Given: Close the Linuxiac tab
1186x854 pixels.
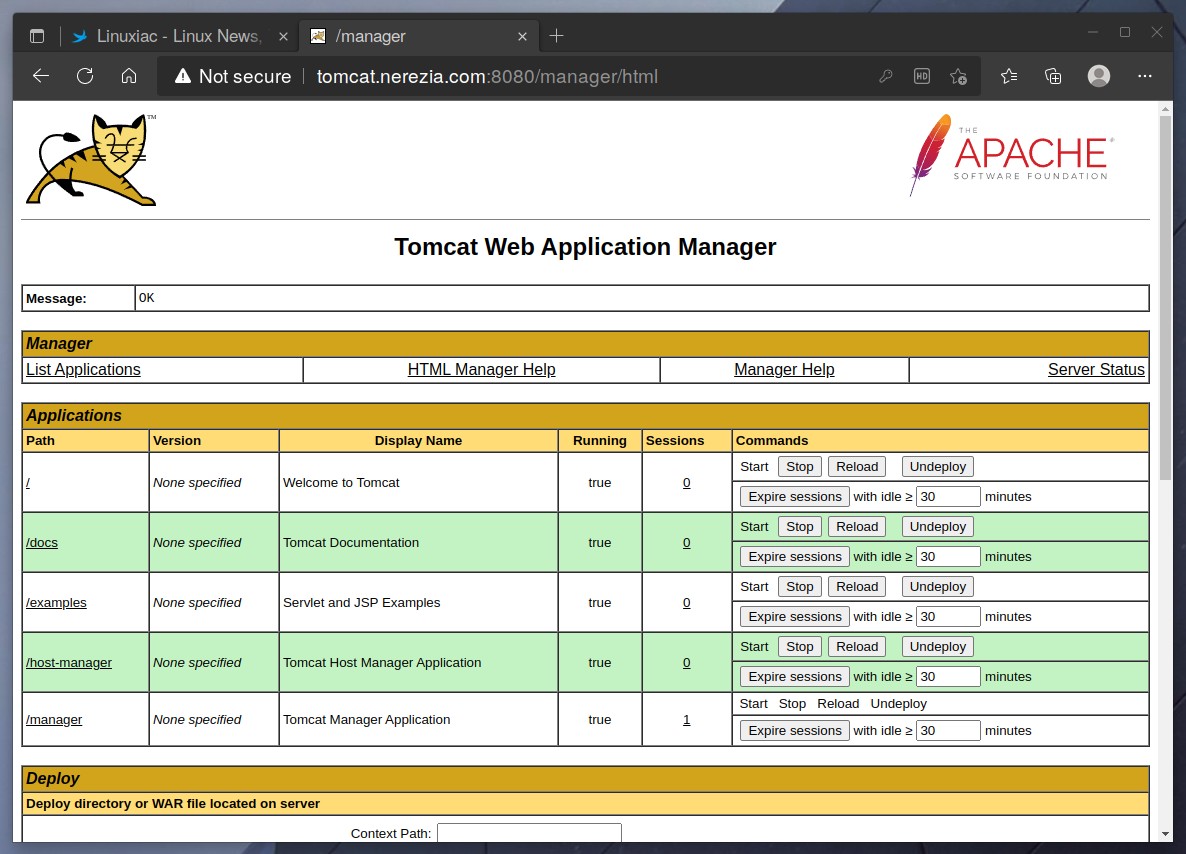Looking at the screenshot, I should coord(283,36).
